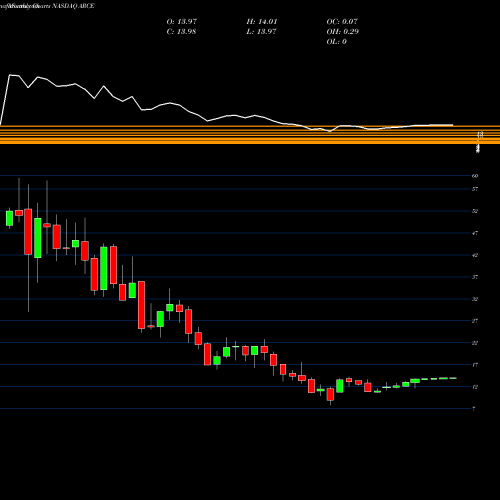Click the 17 price axis label
The image size is (500, 500).
[475, 365]
